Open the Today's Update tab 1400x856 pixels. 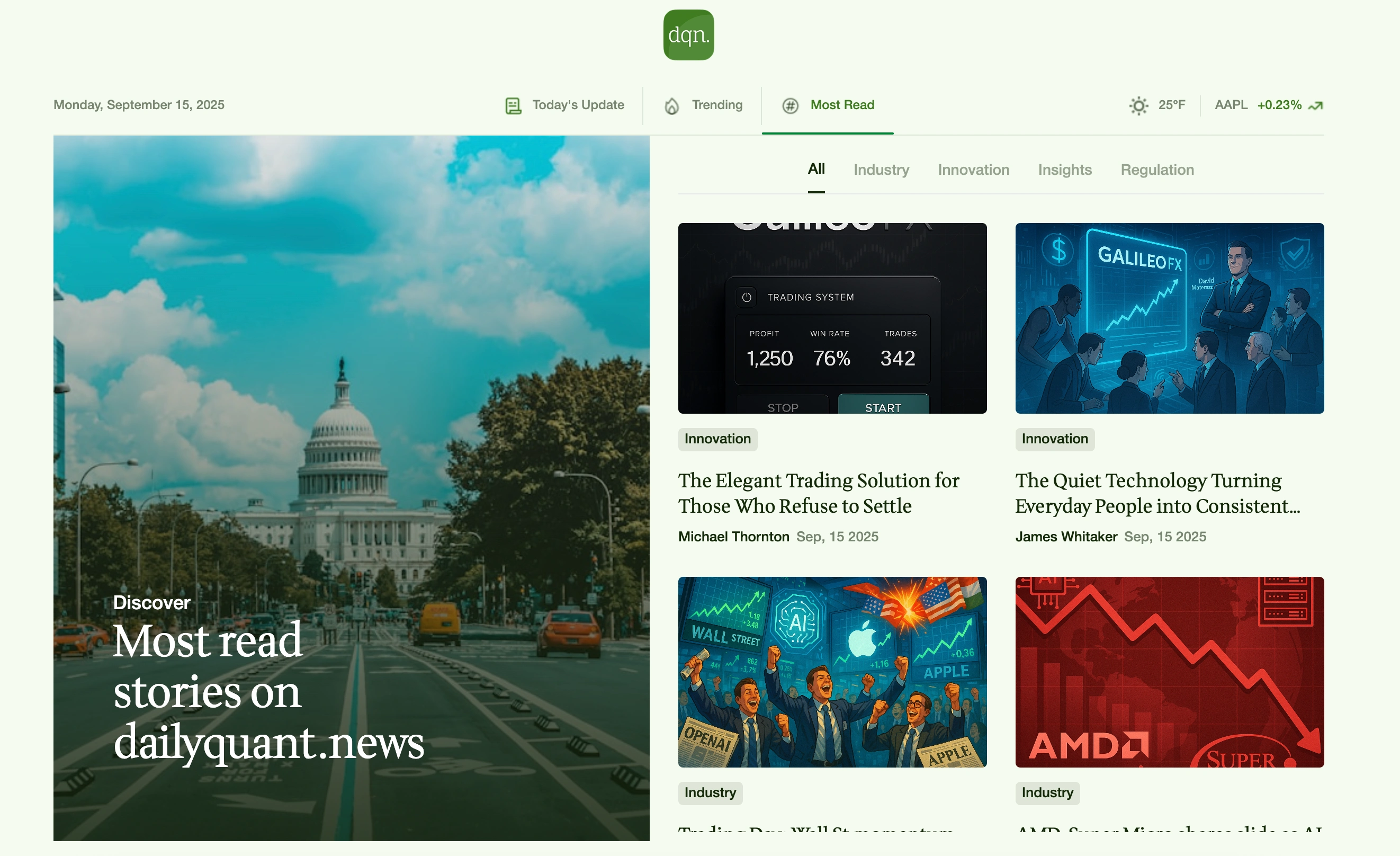coord(577,105)
